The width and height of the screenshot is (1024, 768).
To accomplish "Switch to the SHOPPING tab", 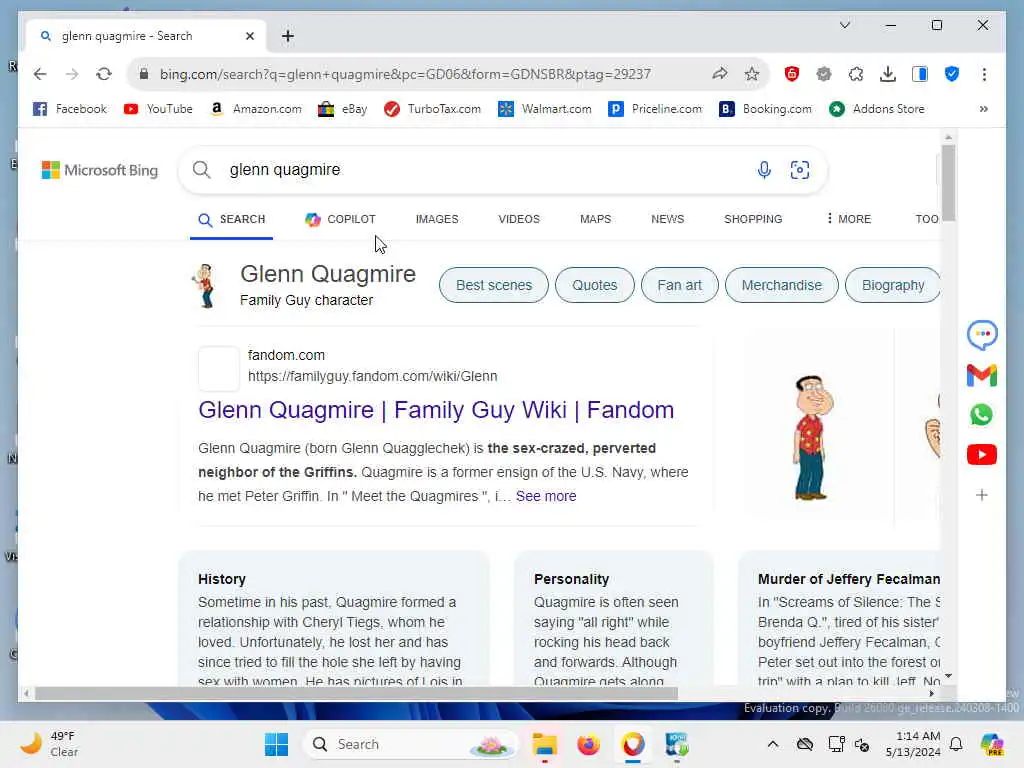I will 753,219.
